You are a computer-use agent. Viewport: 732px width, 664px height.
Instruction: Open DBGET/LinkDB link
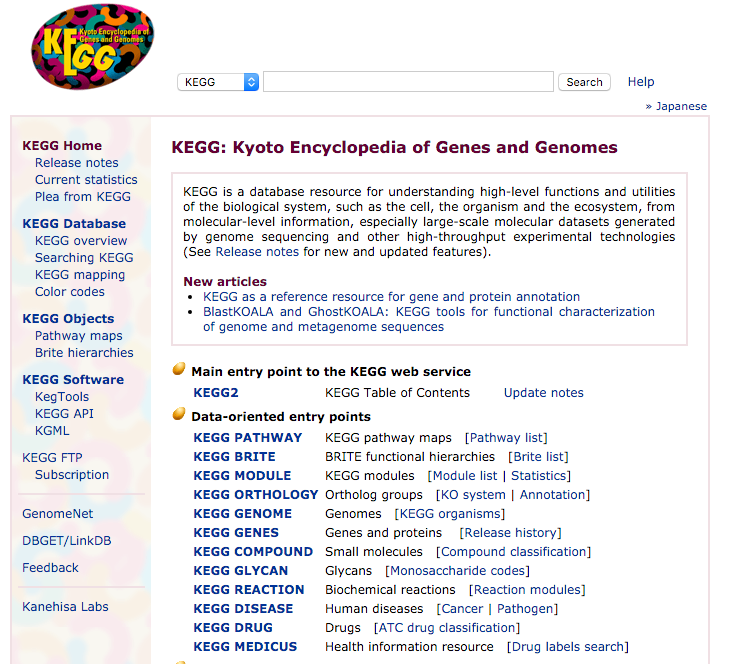[x=67, y=541]
